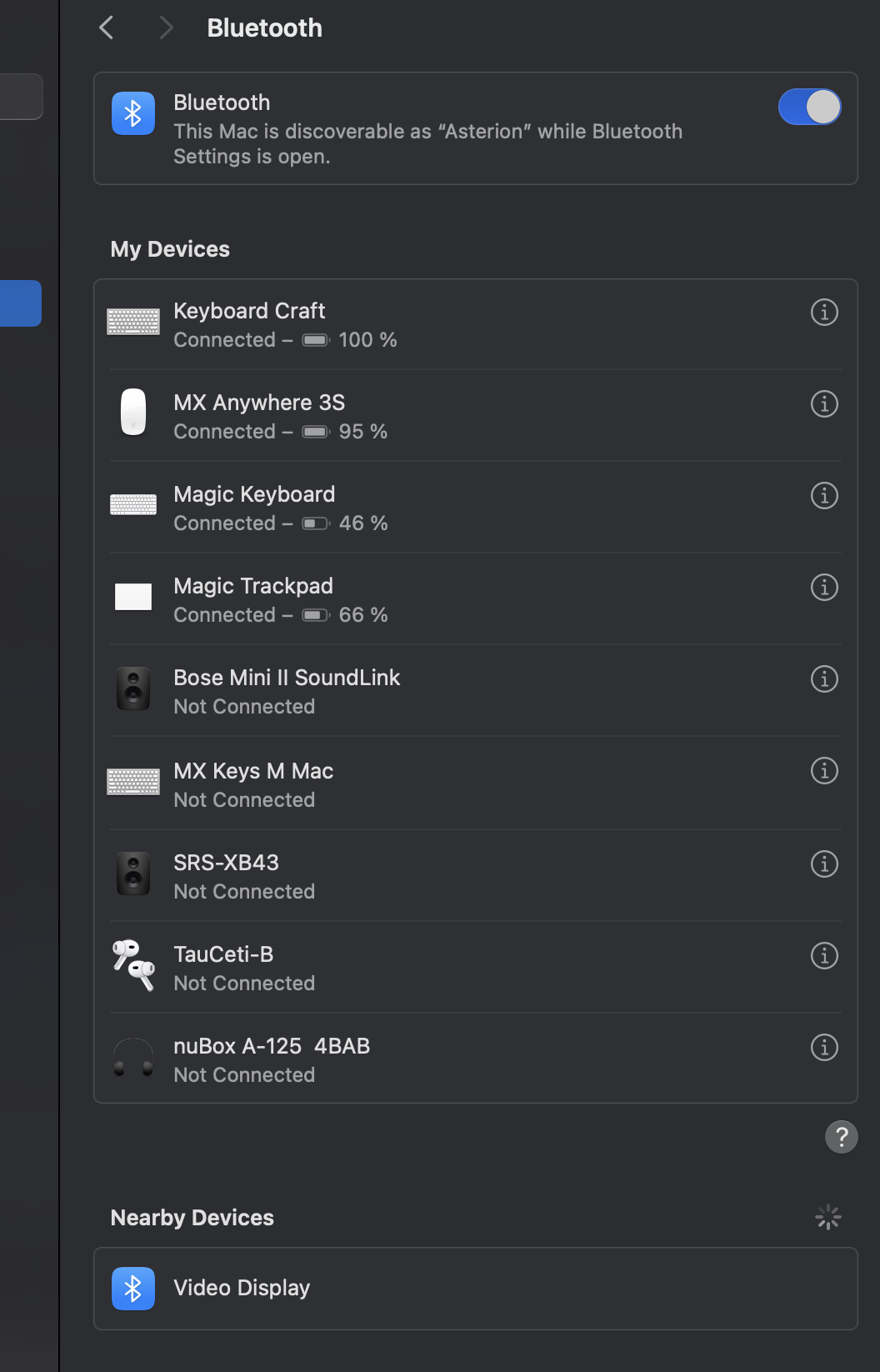This screenshot has height=1372, width=880.
Task: Go back with the left chevron
Action: [106, 28]
